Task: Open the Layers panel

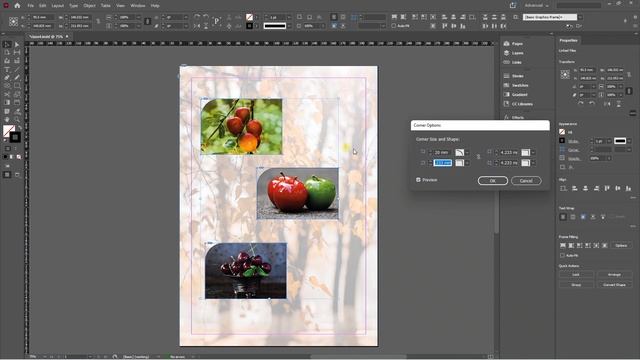Action: 513,53
